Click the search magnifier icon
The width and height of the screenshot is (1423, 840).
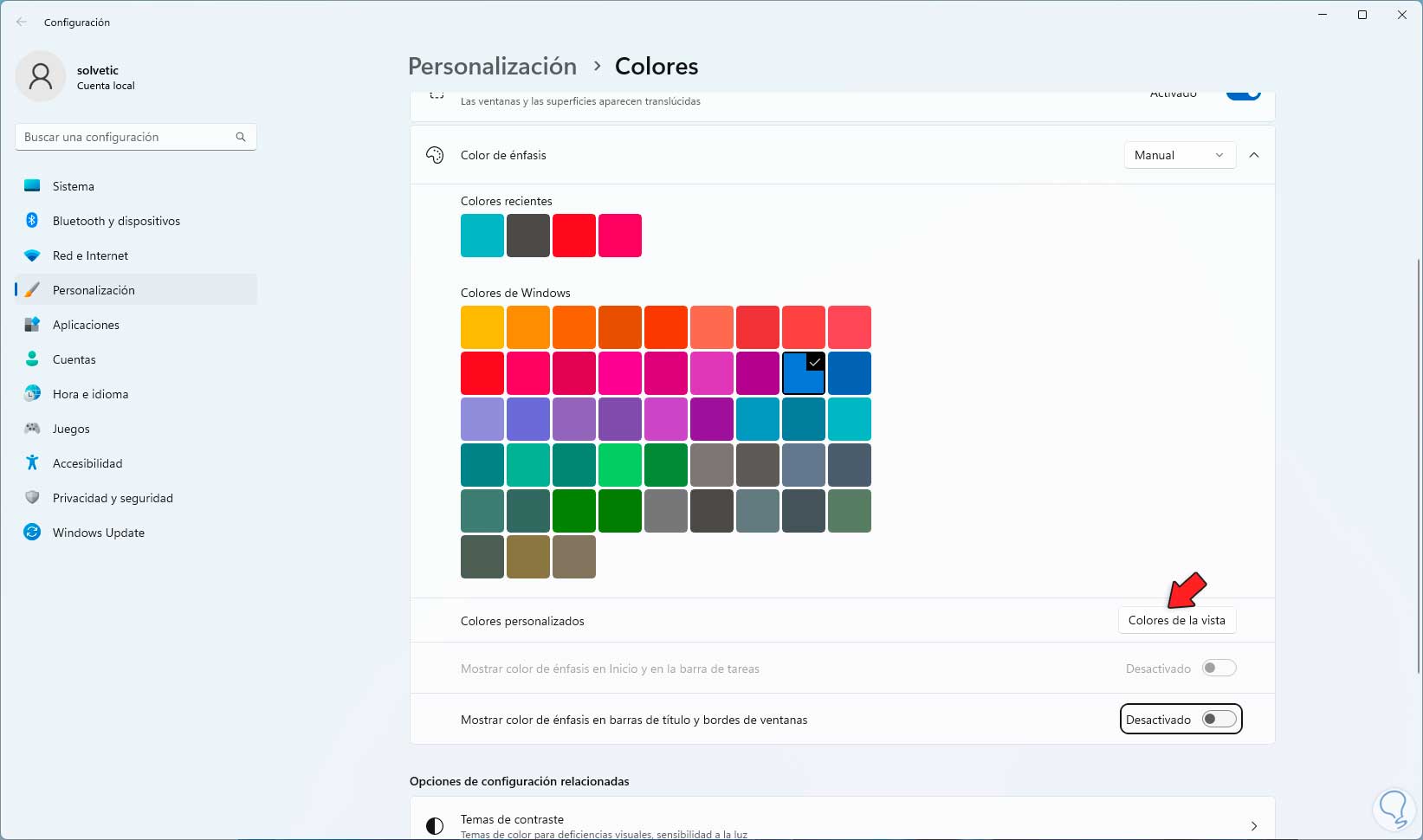(x=241, y=137)
